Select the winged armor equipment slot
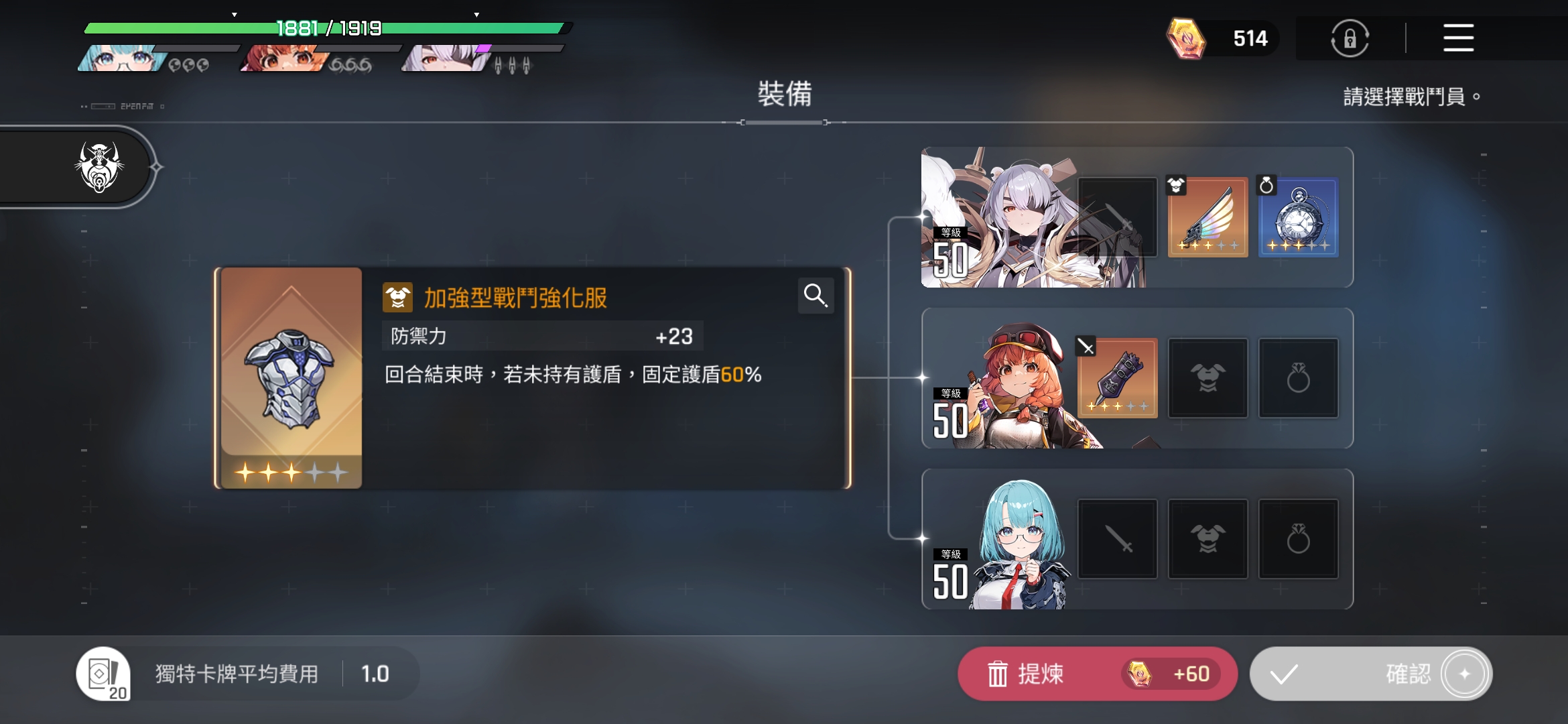Screen dimensions: 1568x724 1207,217
